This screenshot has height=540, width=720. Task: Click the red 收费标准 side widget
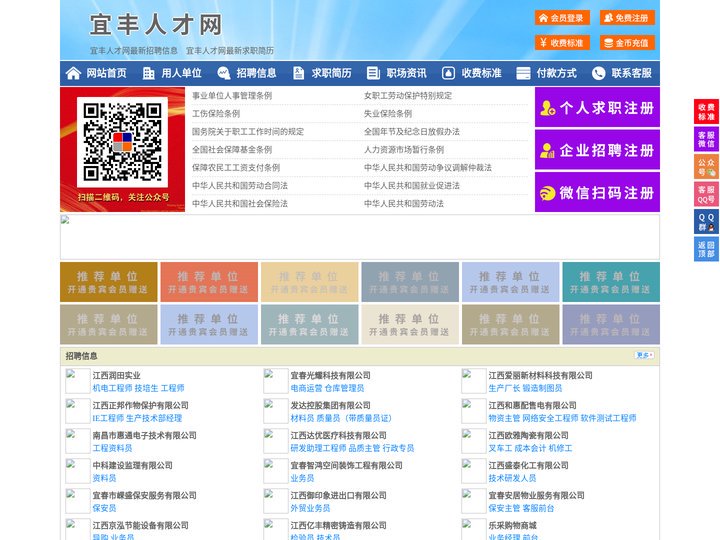(x=706, y=112)
